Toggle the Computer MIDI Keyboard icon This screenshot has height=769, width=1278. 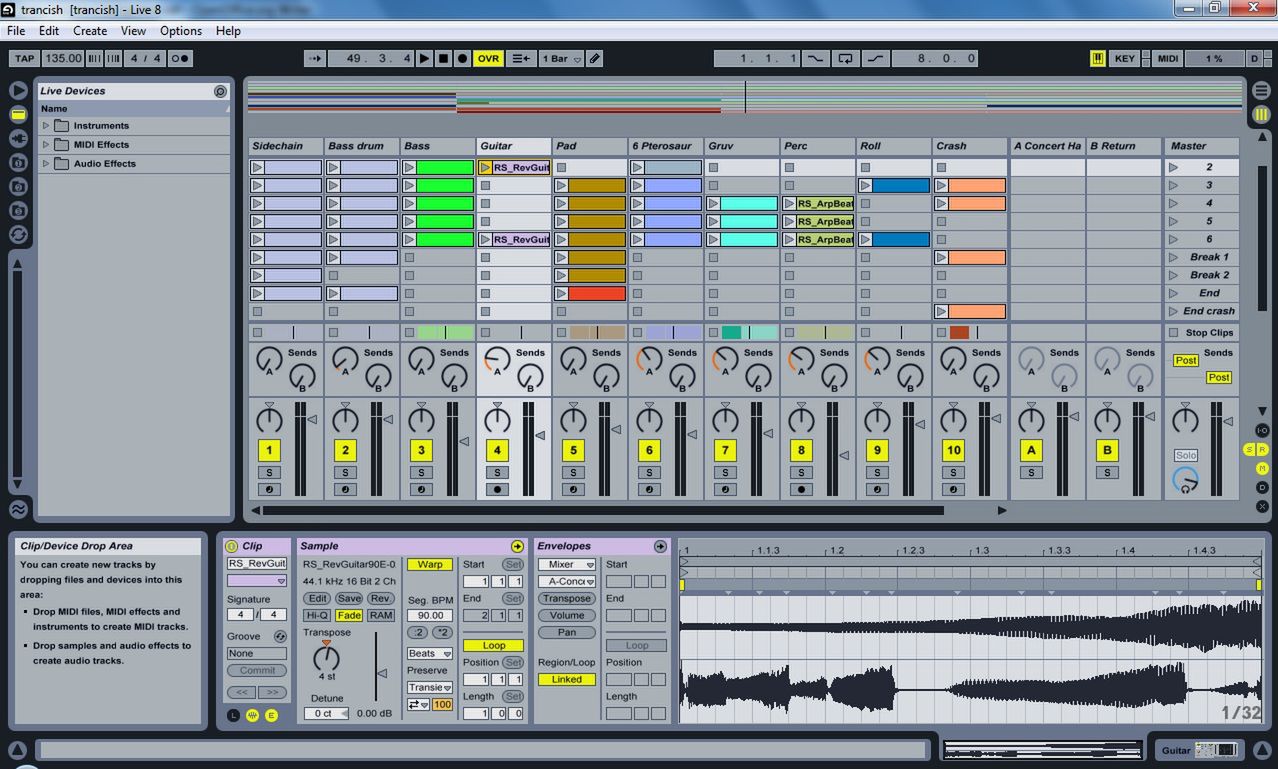pos(1098,59)
